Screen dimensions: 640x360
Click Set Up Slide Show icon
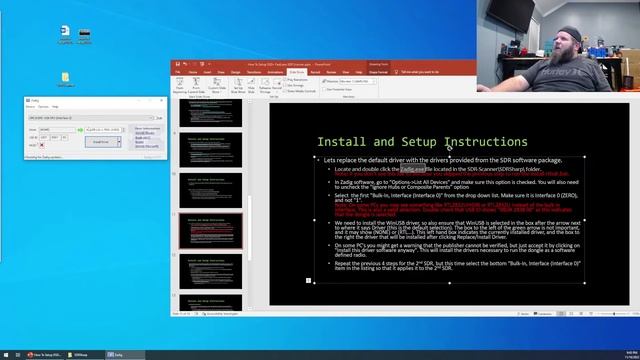[238, 85]
